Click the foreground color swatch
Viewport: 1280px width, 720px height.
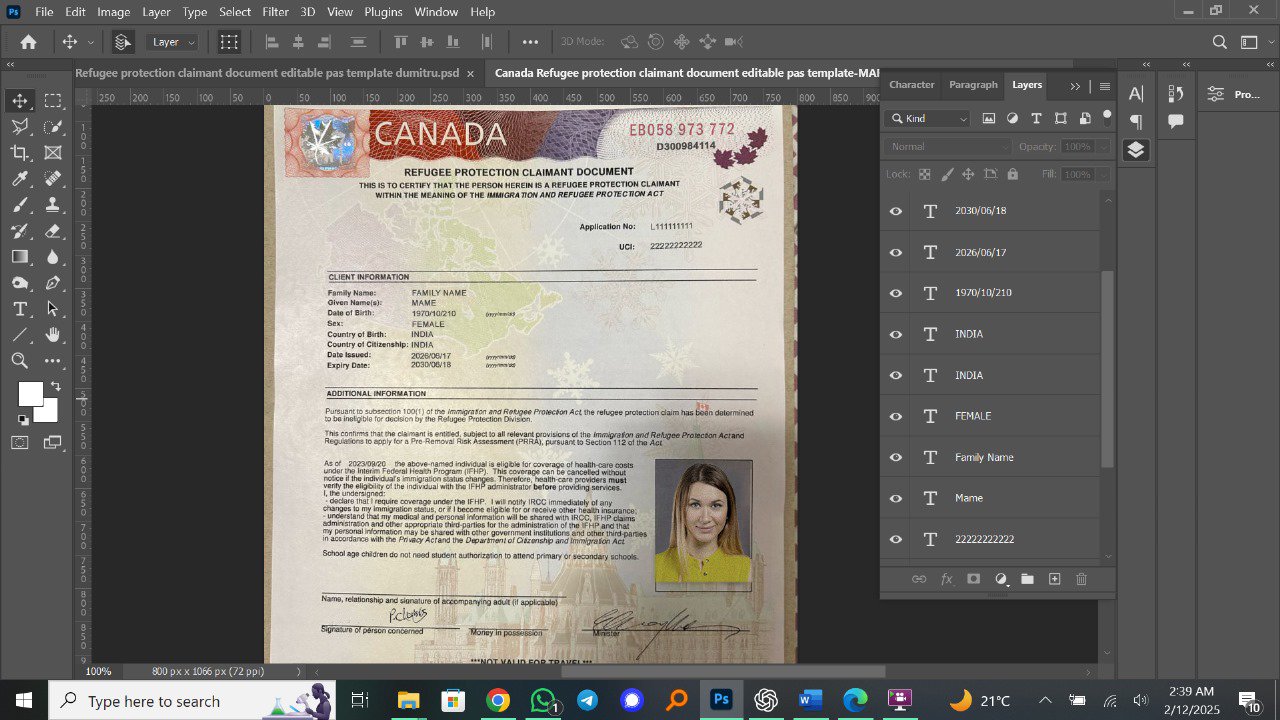click(30, 394)
